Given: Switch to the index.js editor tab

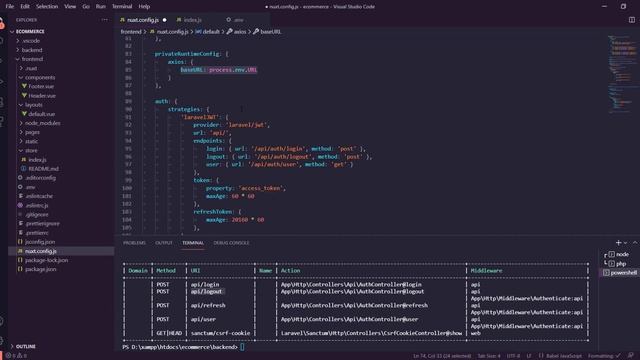Looking at the screenshot, I should click(192, 20).
